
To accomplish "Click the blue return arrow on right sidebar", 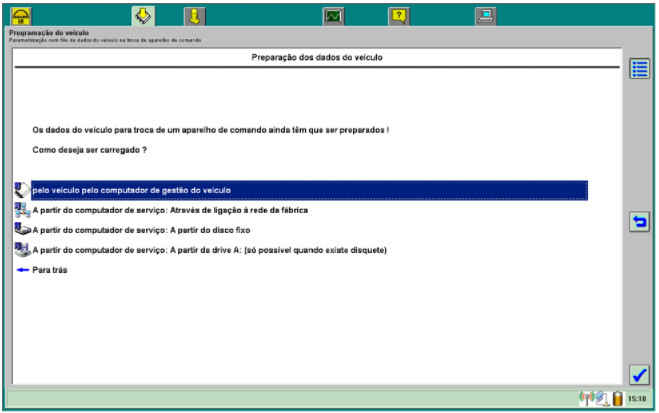I will [x=639, y=222].
